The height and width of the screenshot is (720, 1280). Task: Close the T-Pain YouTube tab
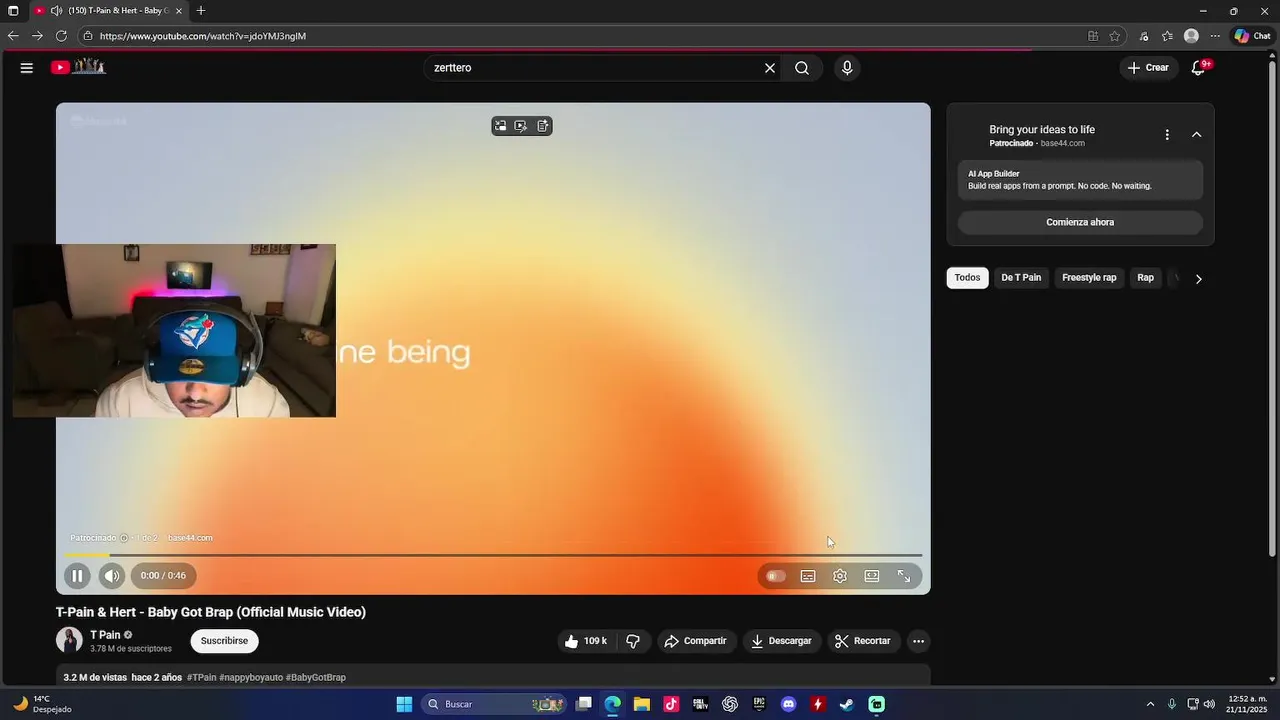(x=179, y=11)
